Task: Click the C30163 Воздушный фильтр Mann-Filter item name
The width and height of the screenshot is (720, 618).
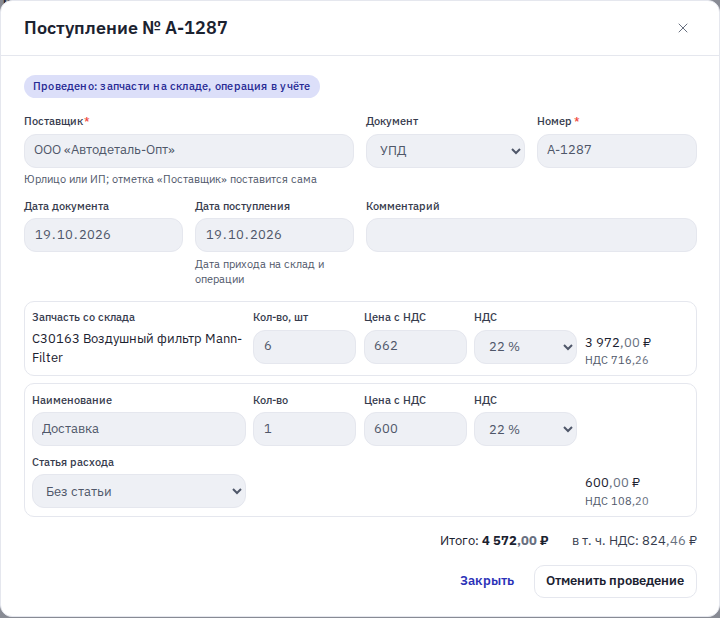Action: point(137,348)
